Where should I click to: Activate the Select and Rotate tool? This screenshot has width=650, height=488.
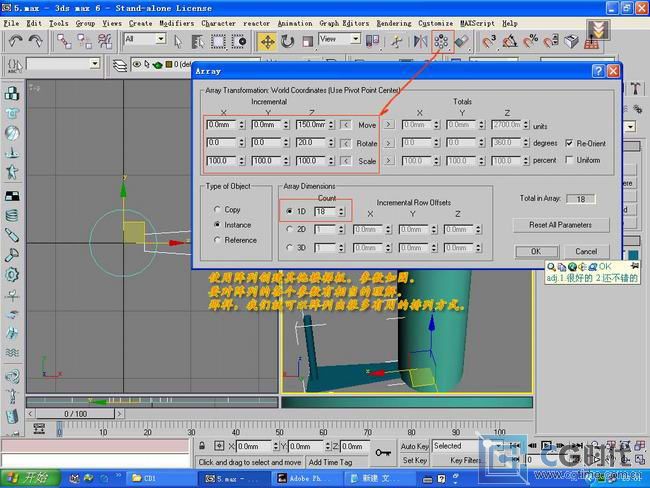tap(287, 41)
